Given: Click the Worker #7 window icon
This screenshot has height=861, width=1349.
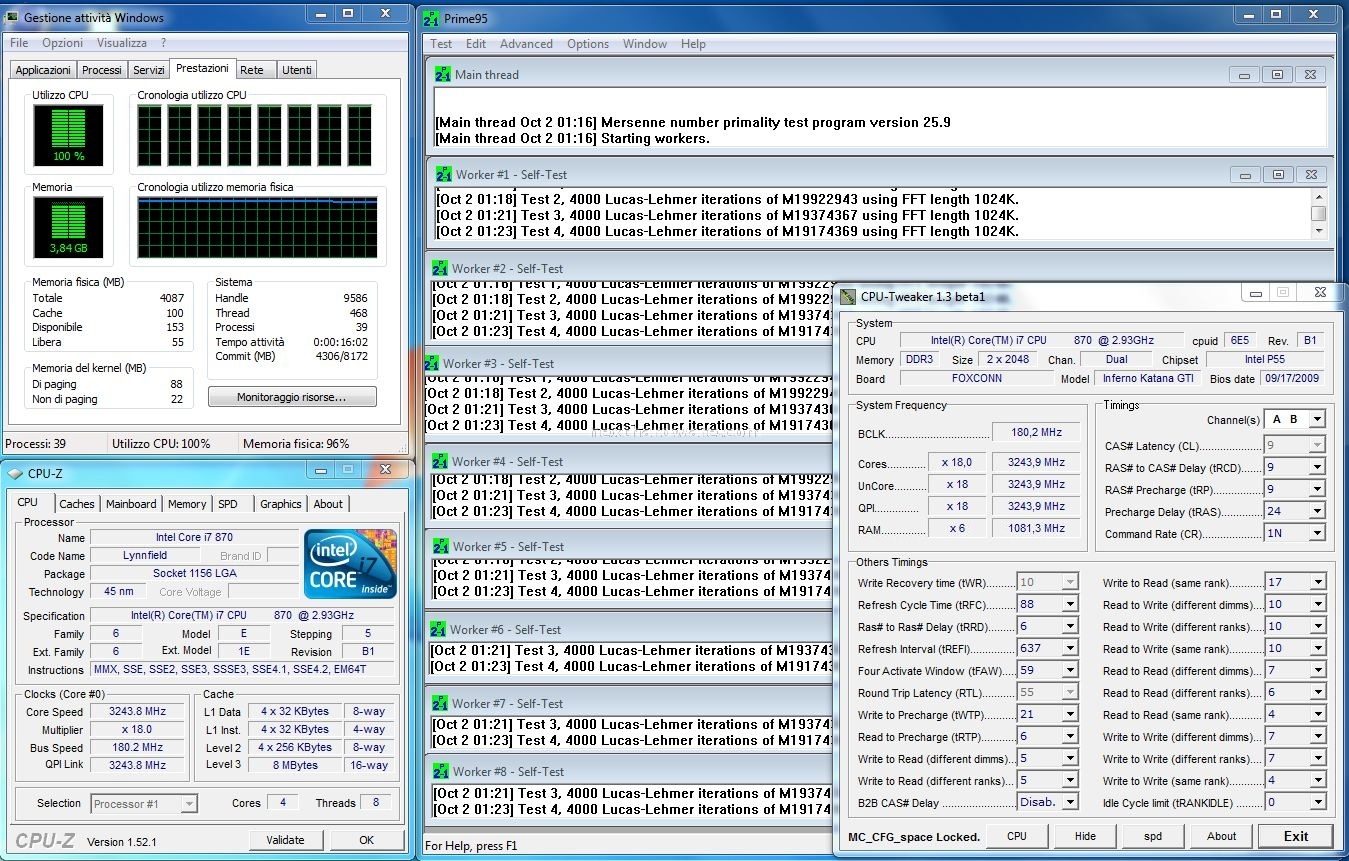Looking at the screenshot, I should tap(441, 703).
